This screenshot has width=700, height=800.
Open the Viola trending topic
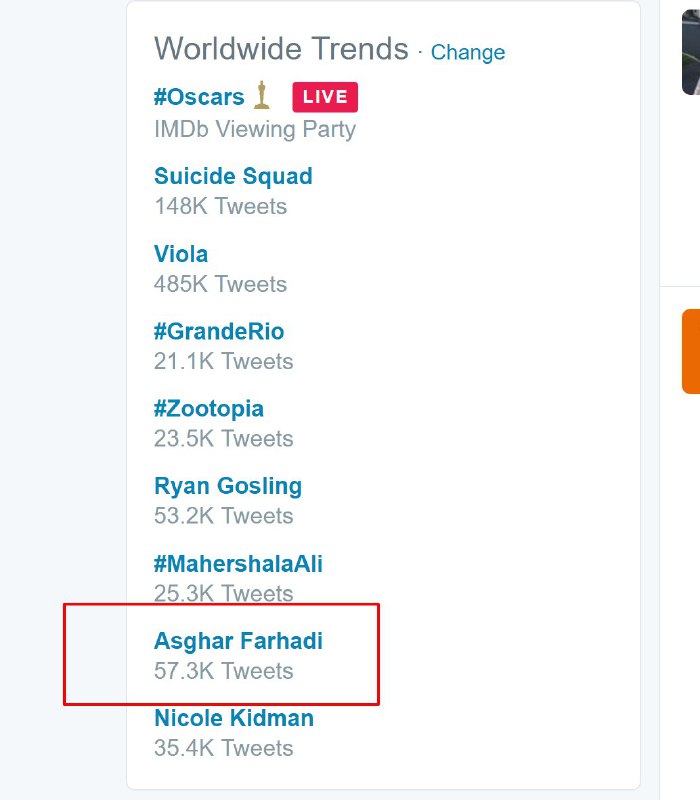pyautogui.click(x=181, y=254)
